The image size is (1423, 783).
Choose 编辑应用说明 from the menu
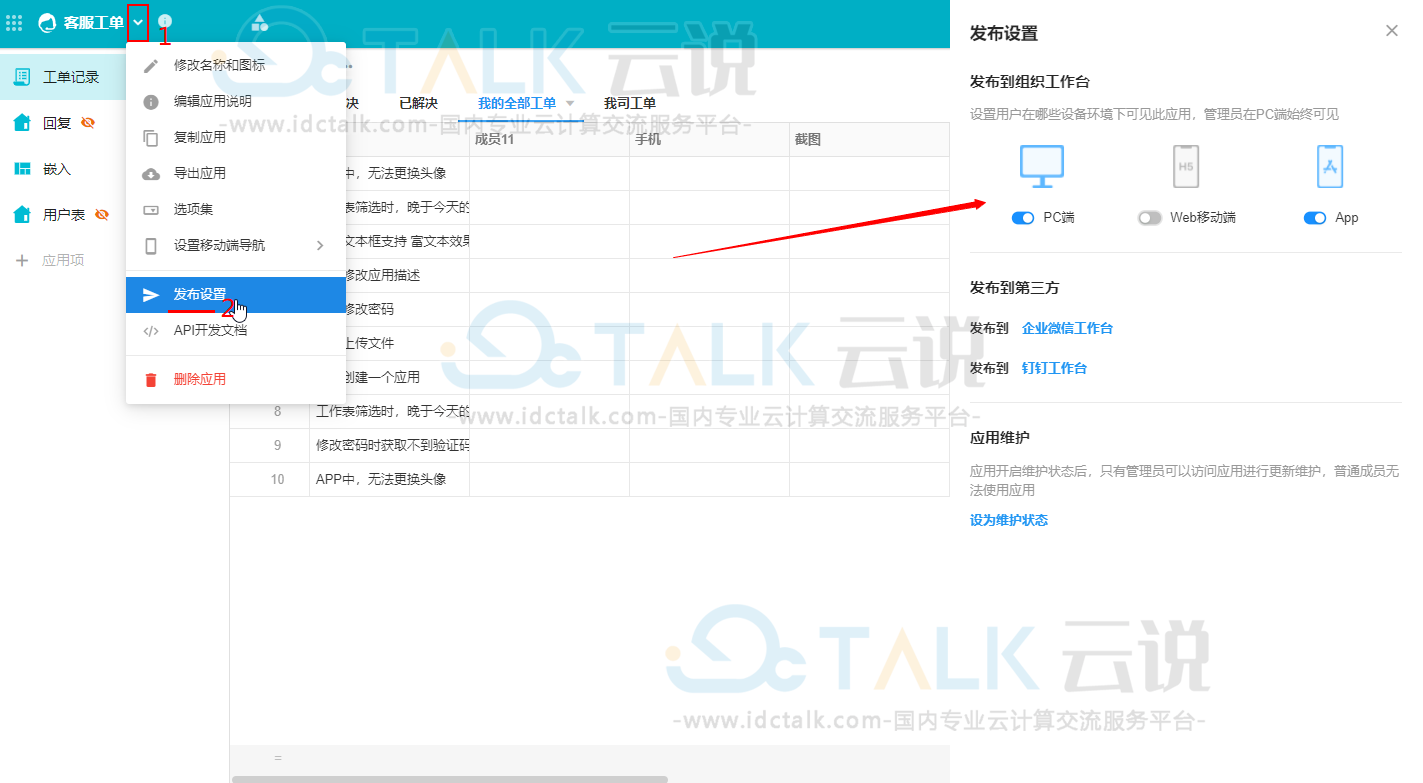click(236, 101)
